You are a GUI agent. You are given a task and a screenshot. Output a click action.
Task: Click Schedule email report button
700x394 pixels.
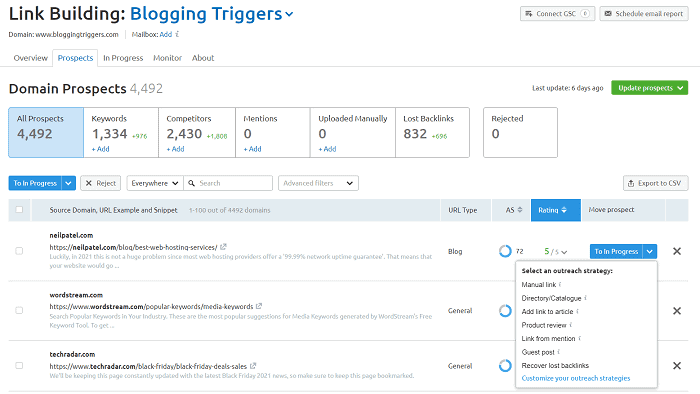click(x=644, y=14)
